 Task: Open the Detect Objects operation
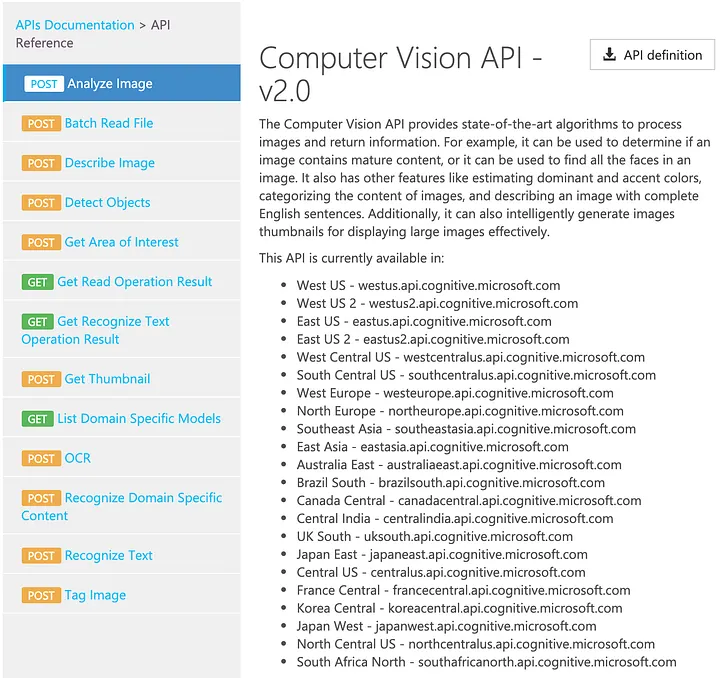(x=107, y=202)
